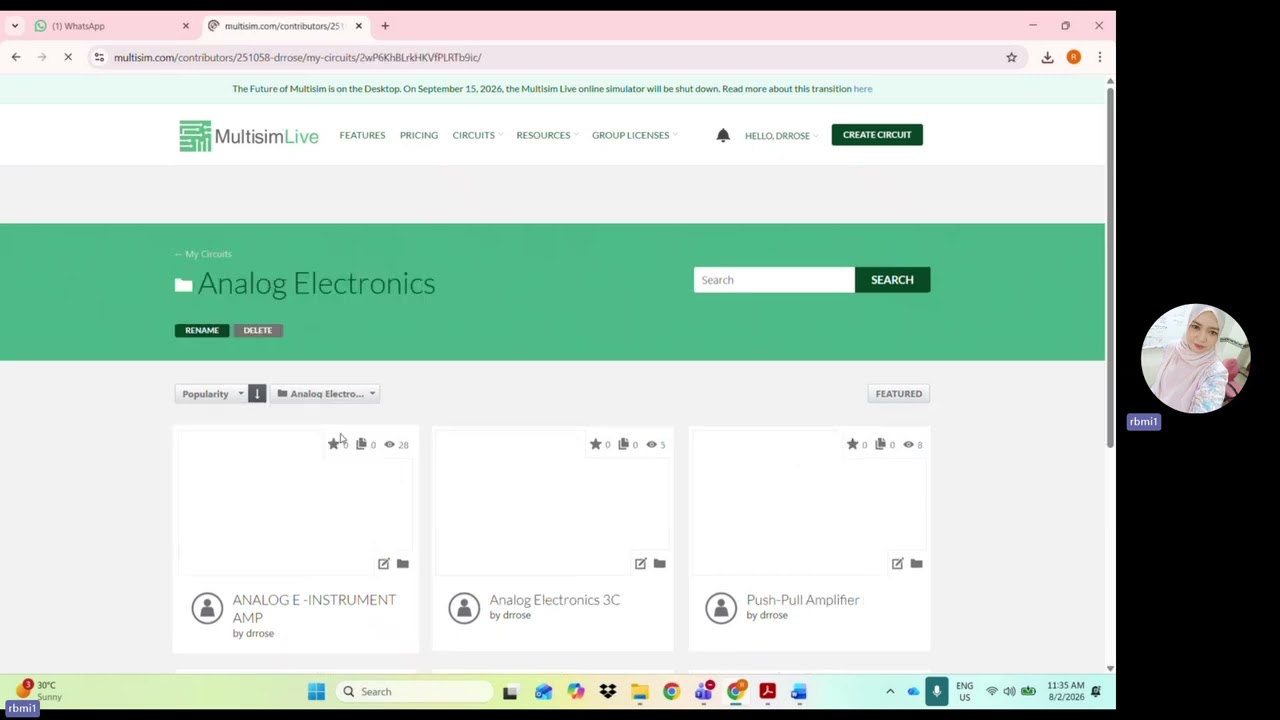Image resolution: width=1280 pixels, height=720 pixels.
Task: Click the RENAME button
Action: coord(202,330)
